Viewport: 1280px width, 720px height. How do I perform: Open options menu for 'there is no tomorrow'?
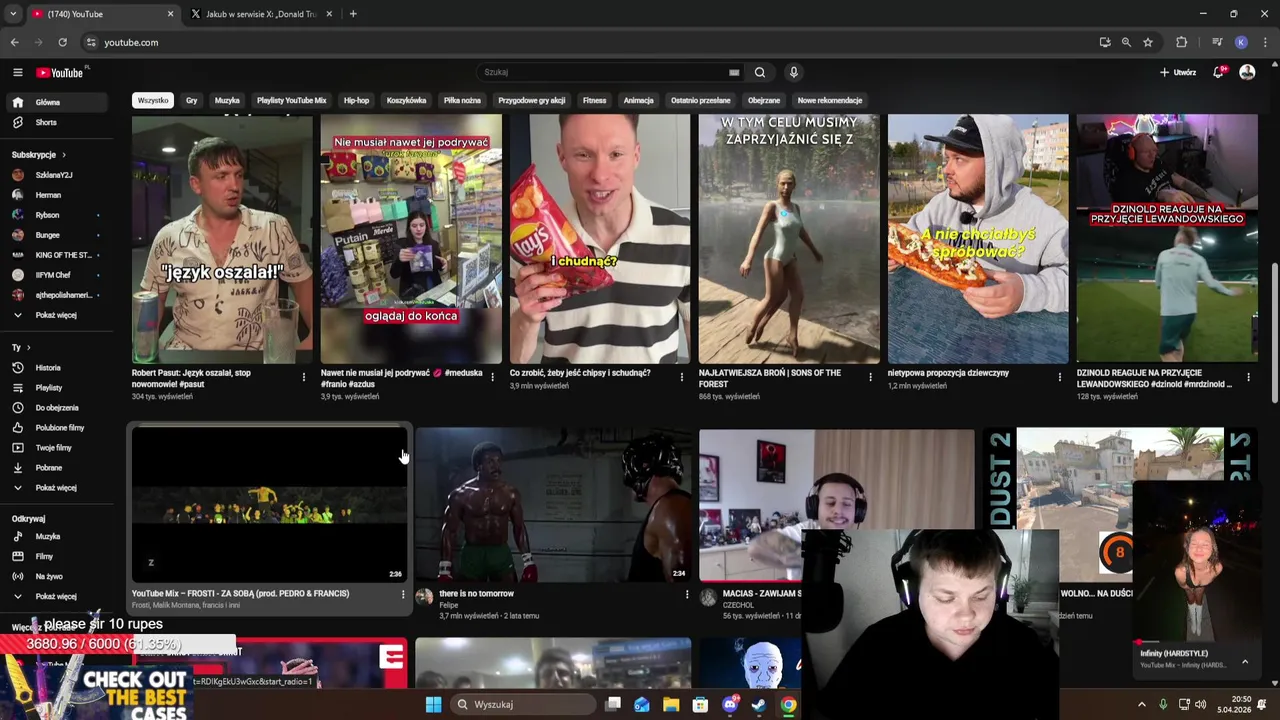[687, 594]
